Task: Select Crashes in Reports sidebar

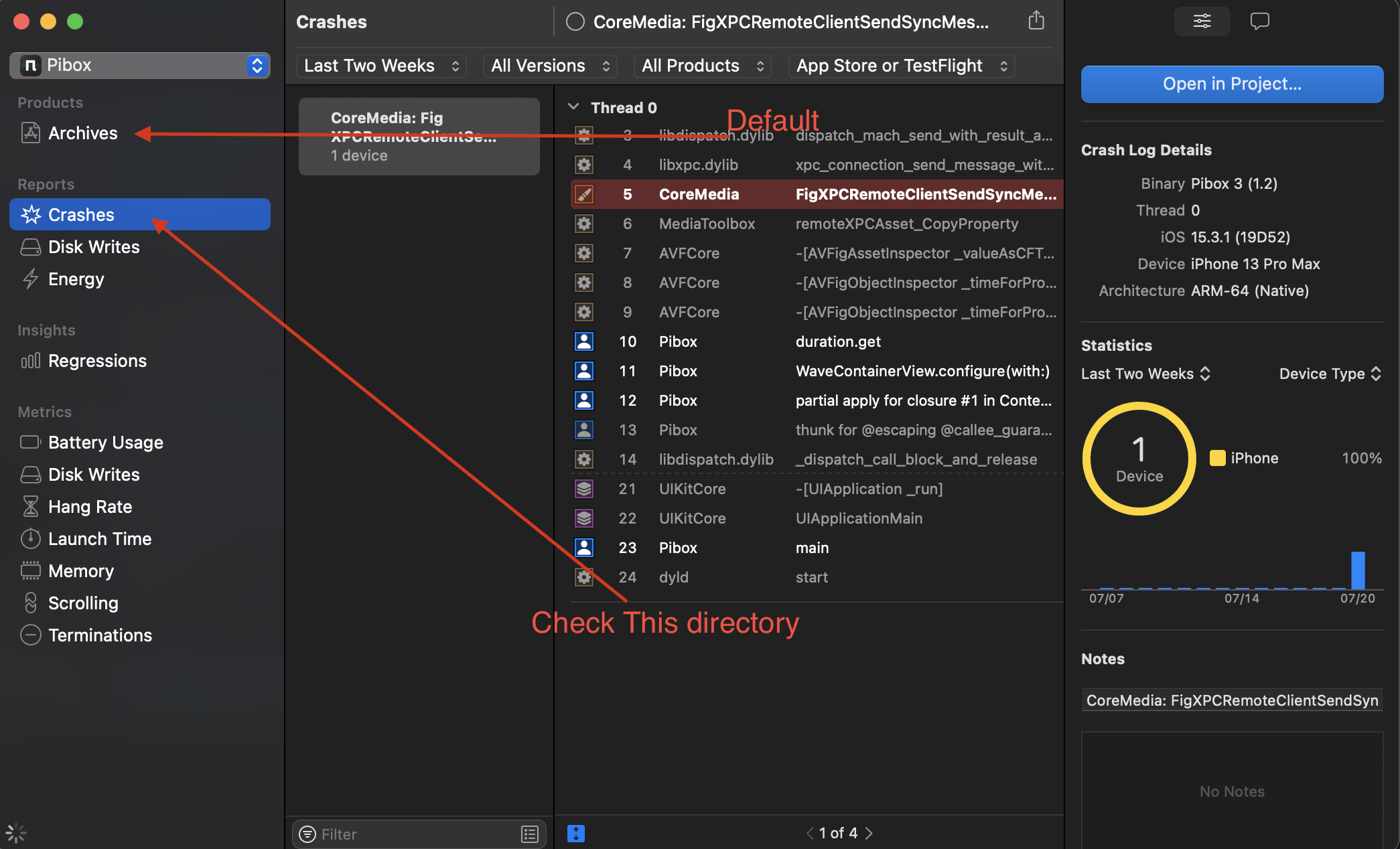Action: [x=140, y=214]
